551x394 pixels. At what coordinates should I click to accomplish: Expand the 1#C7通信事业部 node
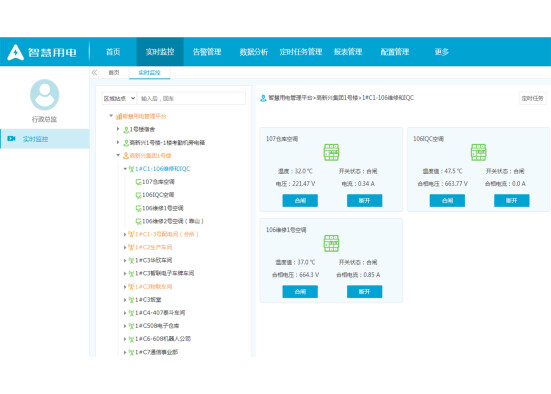125,352
